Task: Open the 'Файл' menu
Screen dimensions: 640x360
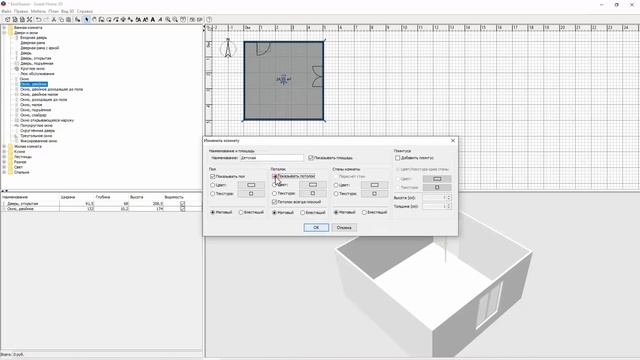Action: 6,11
